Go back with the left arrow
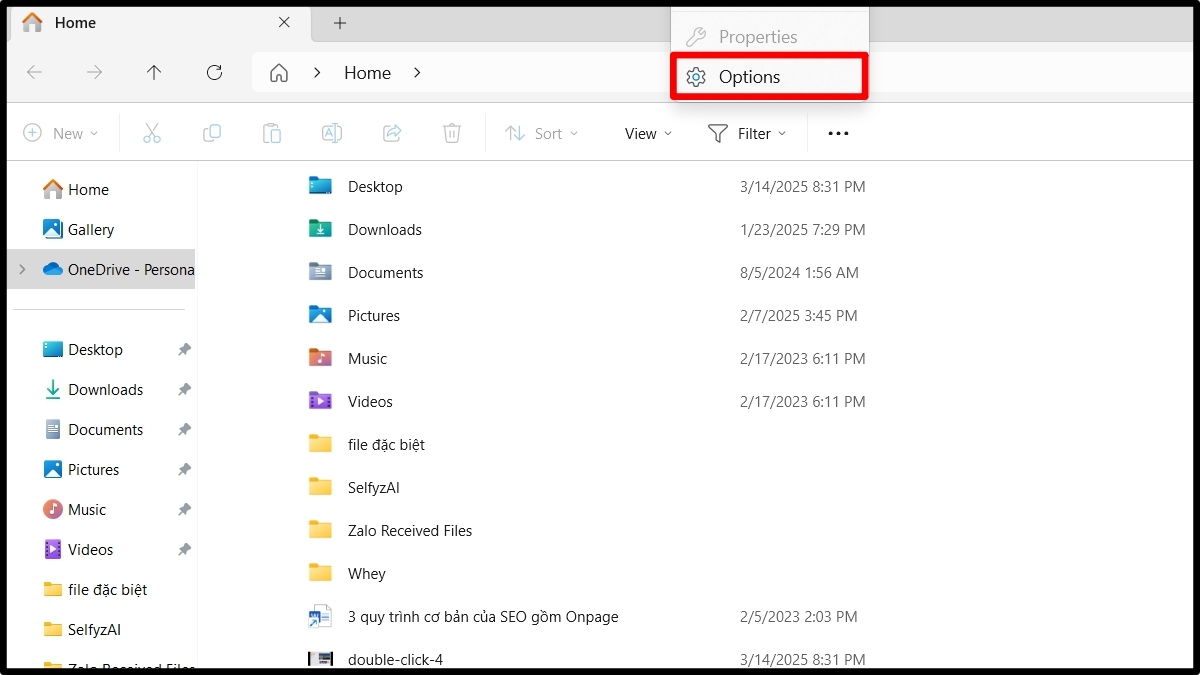Viewport: 1200px width, 675px height. [x=34, y=72]
